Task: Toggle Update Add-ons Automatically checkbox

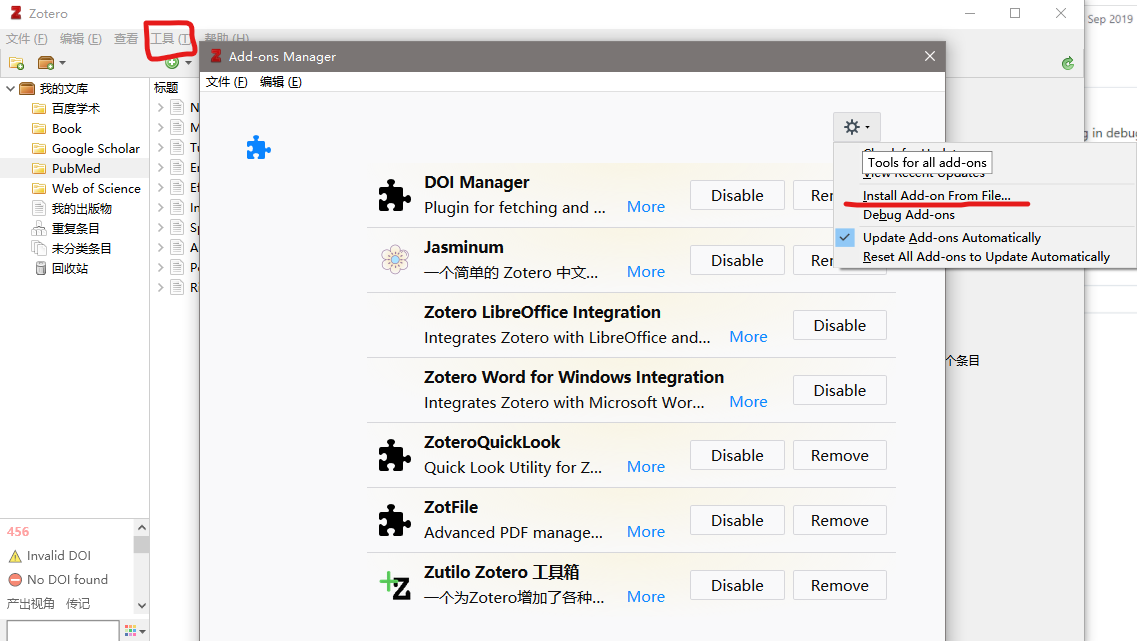Action: point(845,237)
